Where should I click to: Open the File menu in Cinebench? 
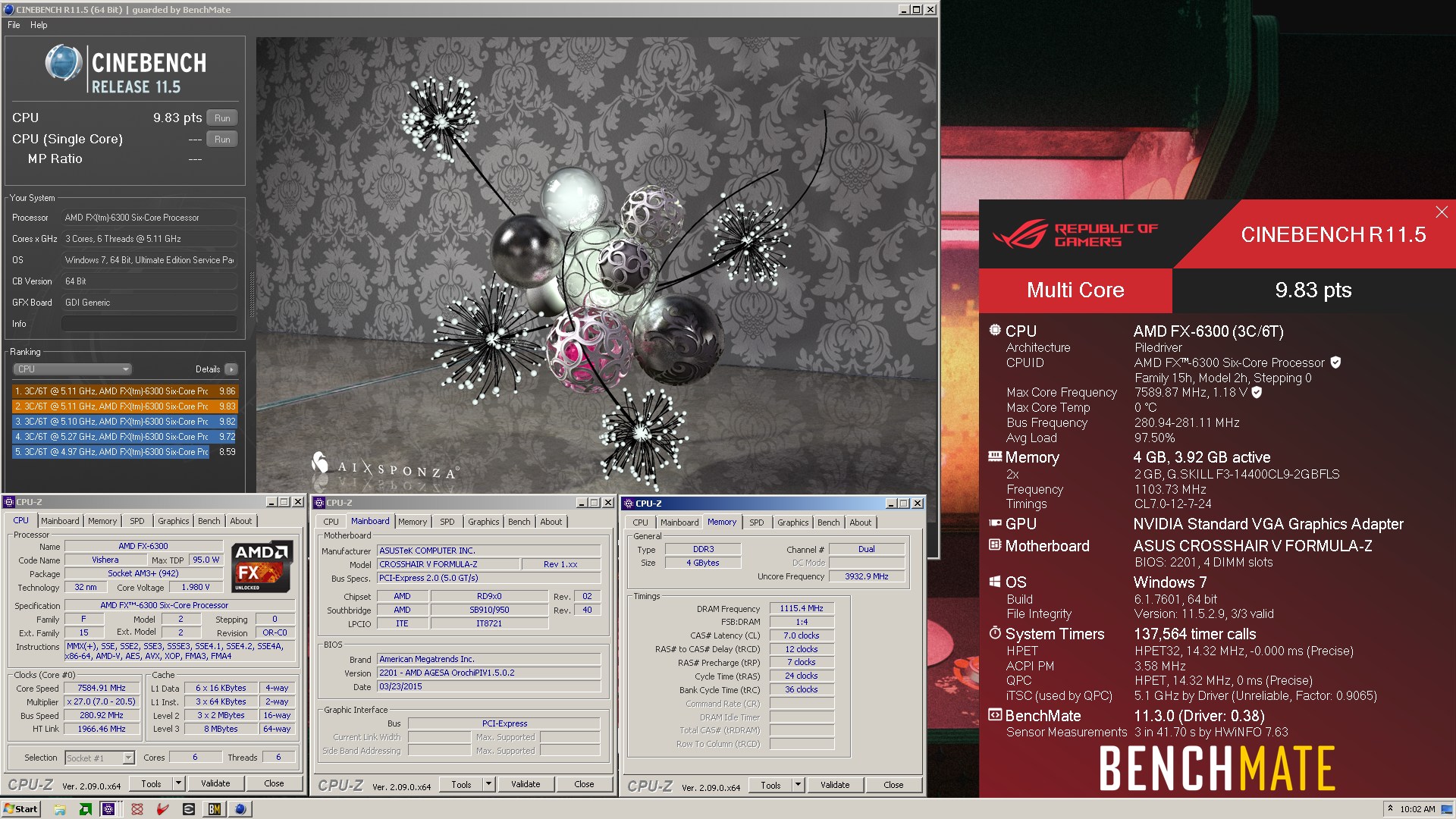pyautogui.click(x=14, y=25)
